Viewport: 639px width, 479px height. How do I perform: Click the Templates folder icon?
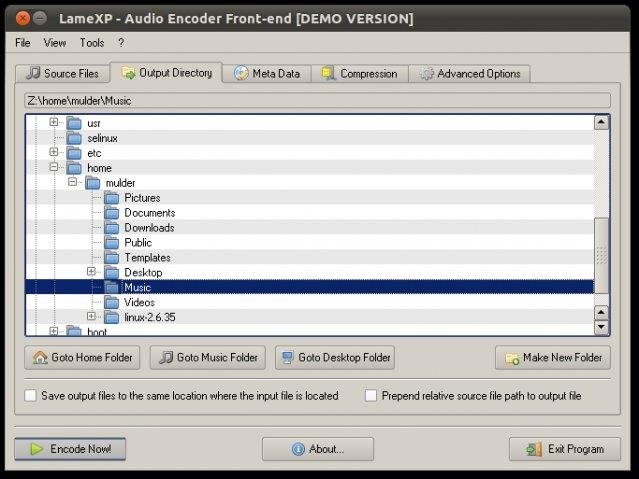112,258
